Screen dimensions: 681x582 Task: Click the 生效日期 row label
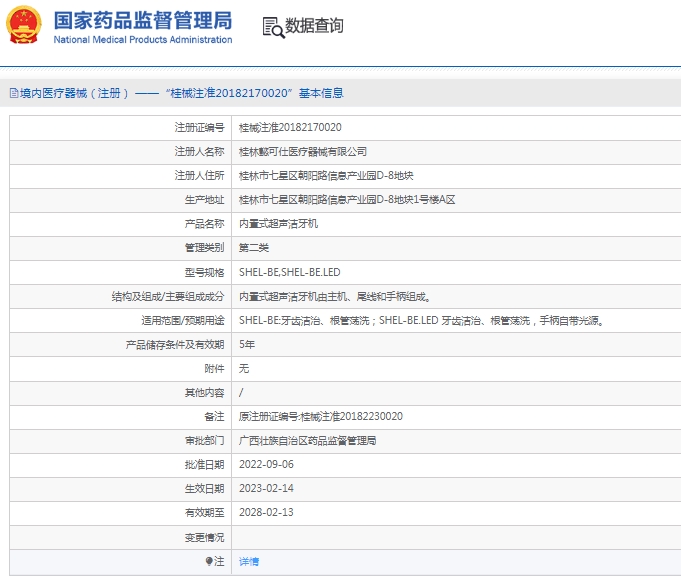205,488
